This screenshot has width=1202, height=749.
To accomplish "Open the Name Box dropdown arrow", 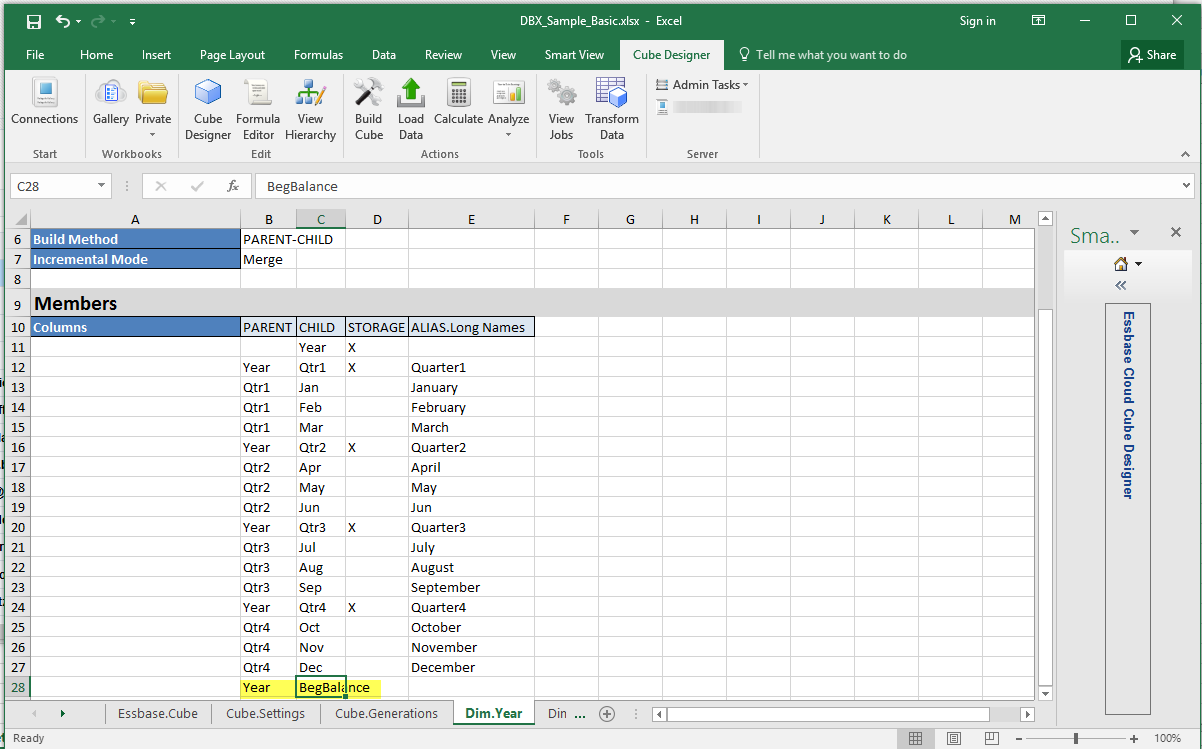I will click(x=102, y=186).
